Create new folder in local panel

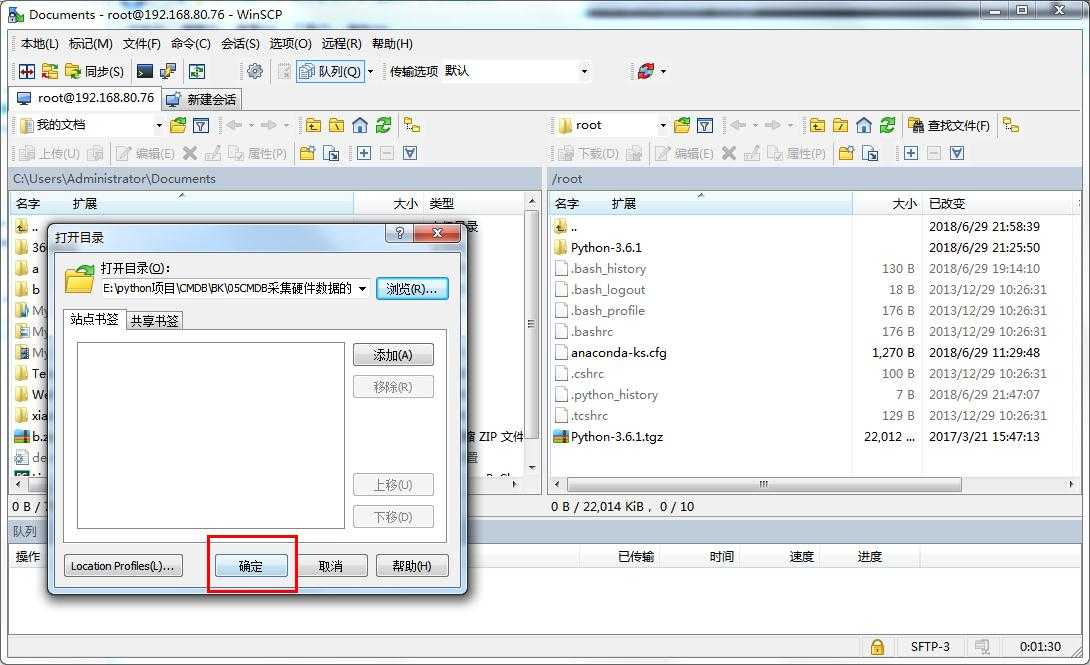click(307, 153)
